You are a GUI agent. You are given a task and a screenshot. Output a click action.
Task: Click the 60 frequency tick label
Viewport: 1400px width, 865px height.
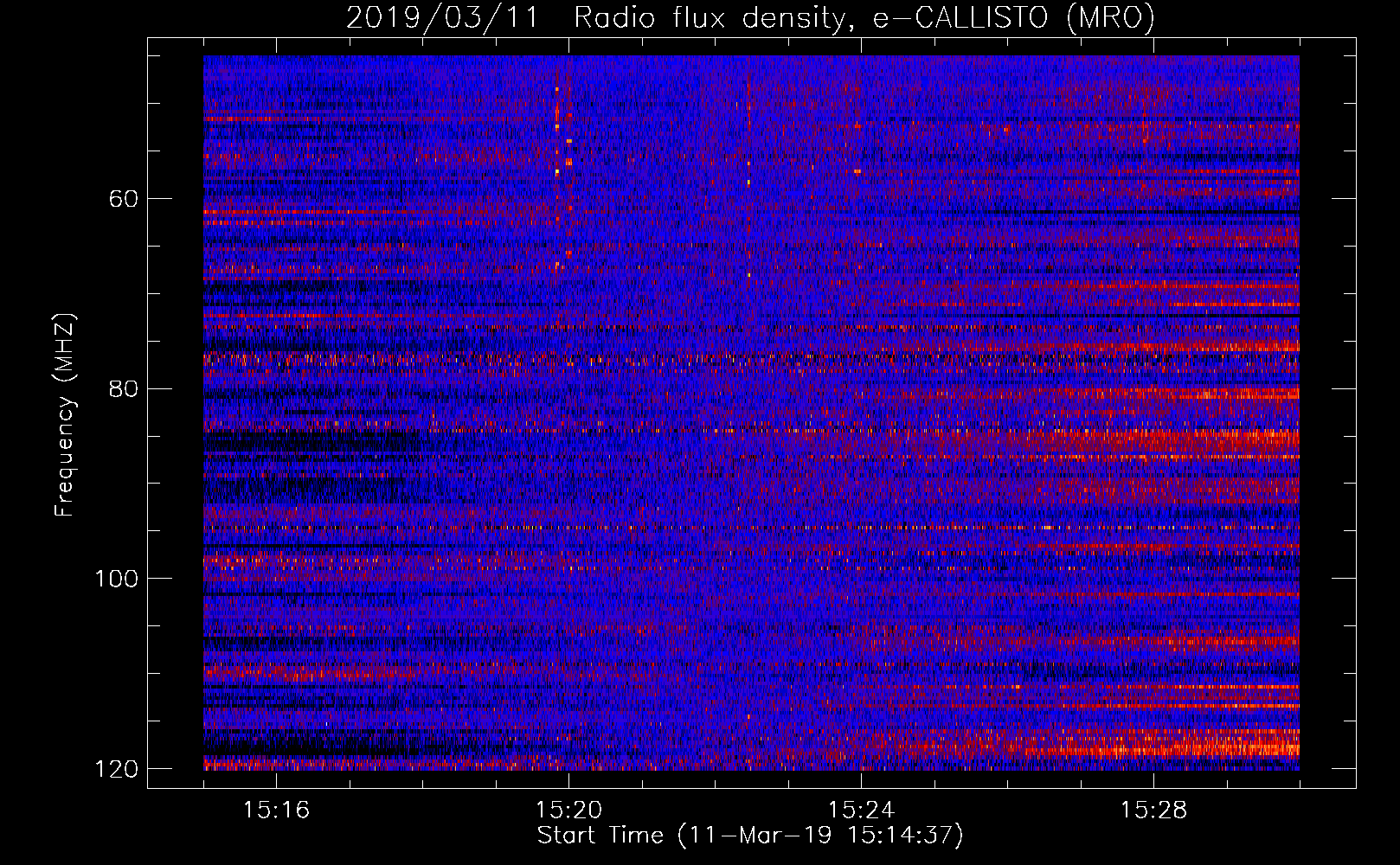[123, 199]
